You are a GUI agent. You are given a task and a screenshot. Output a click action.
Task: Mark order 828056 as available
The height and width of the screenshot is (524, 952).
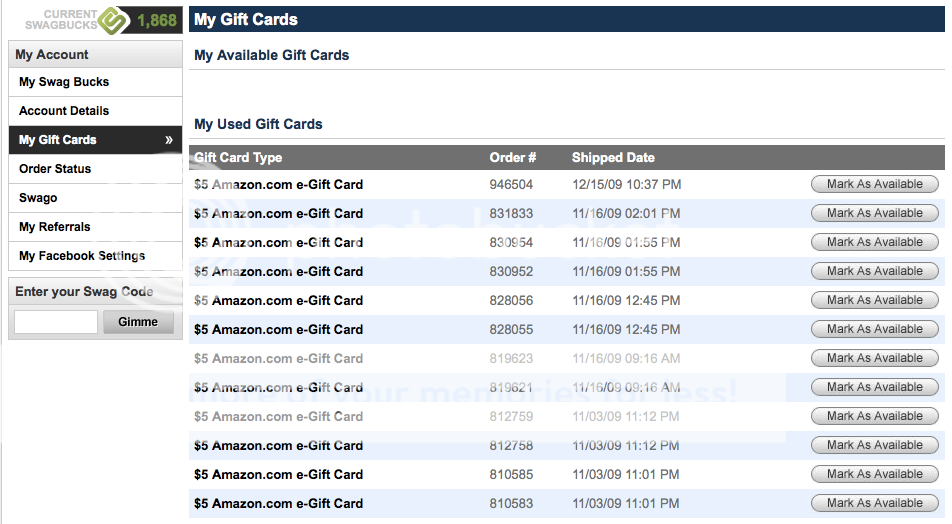(874, 300)
